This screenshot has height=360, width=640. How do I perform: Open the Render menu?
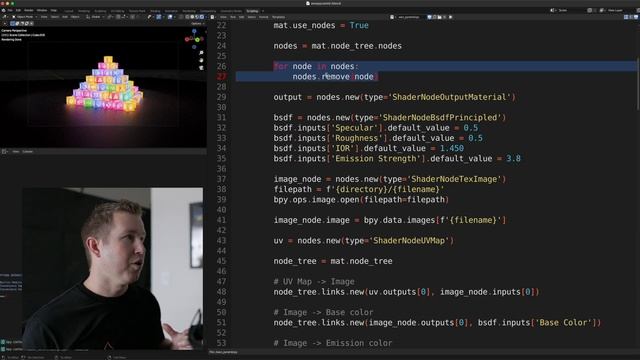point(29,10)
